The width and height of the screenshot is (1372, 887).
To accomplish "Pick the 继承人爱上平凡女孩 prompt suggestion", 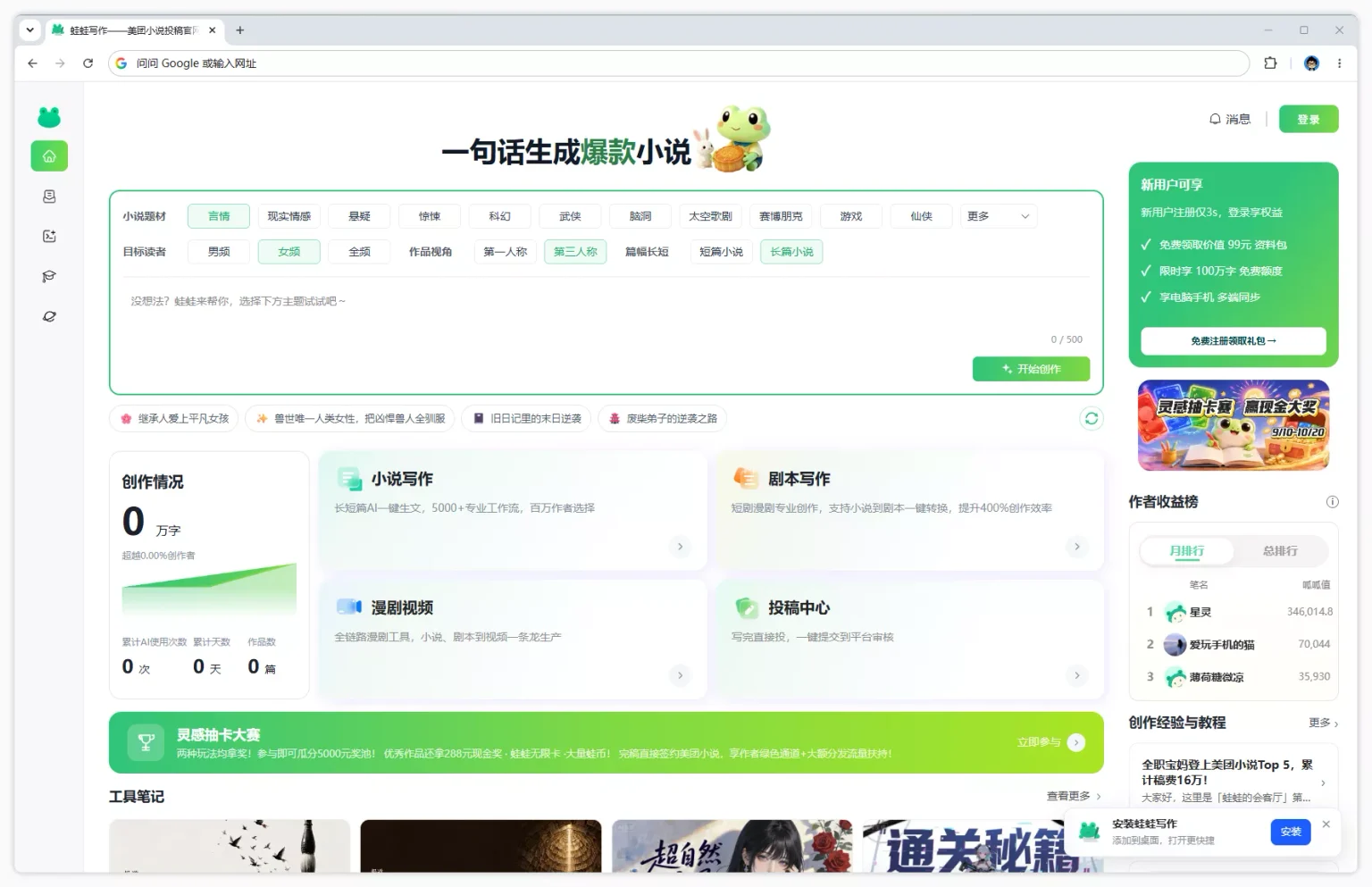I will (175, 418).
